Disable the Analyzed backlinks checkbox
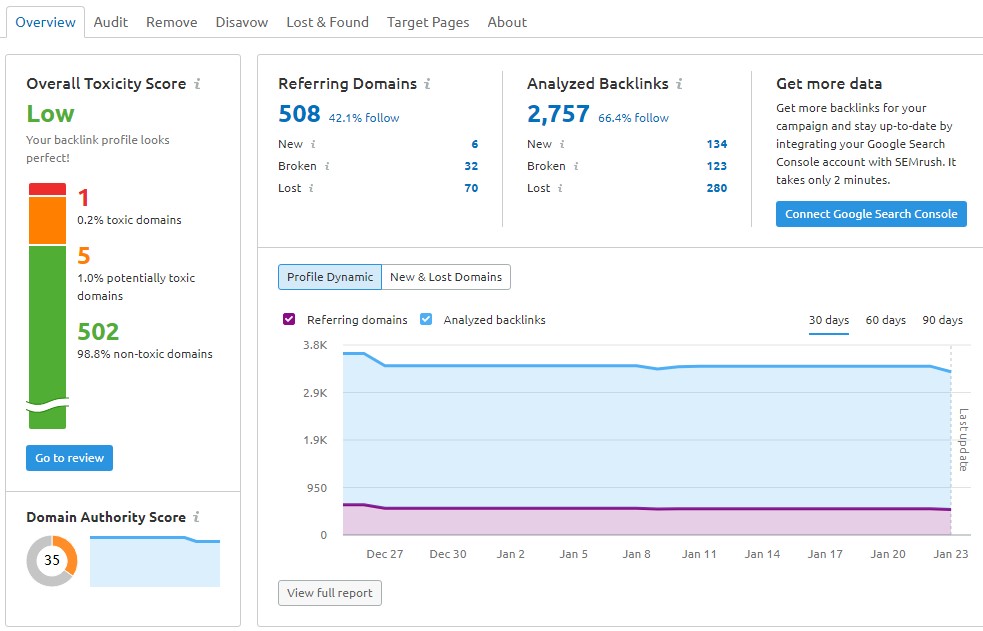Image resolution: width=983 pixels, height=631 pixels. tap(425, 319)
